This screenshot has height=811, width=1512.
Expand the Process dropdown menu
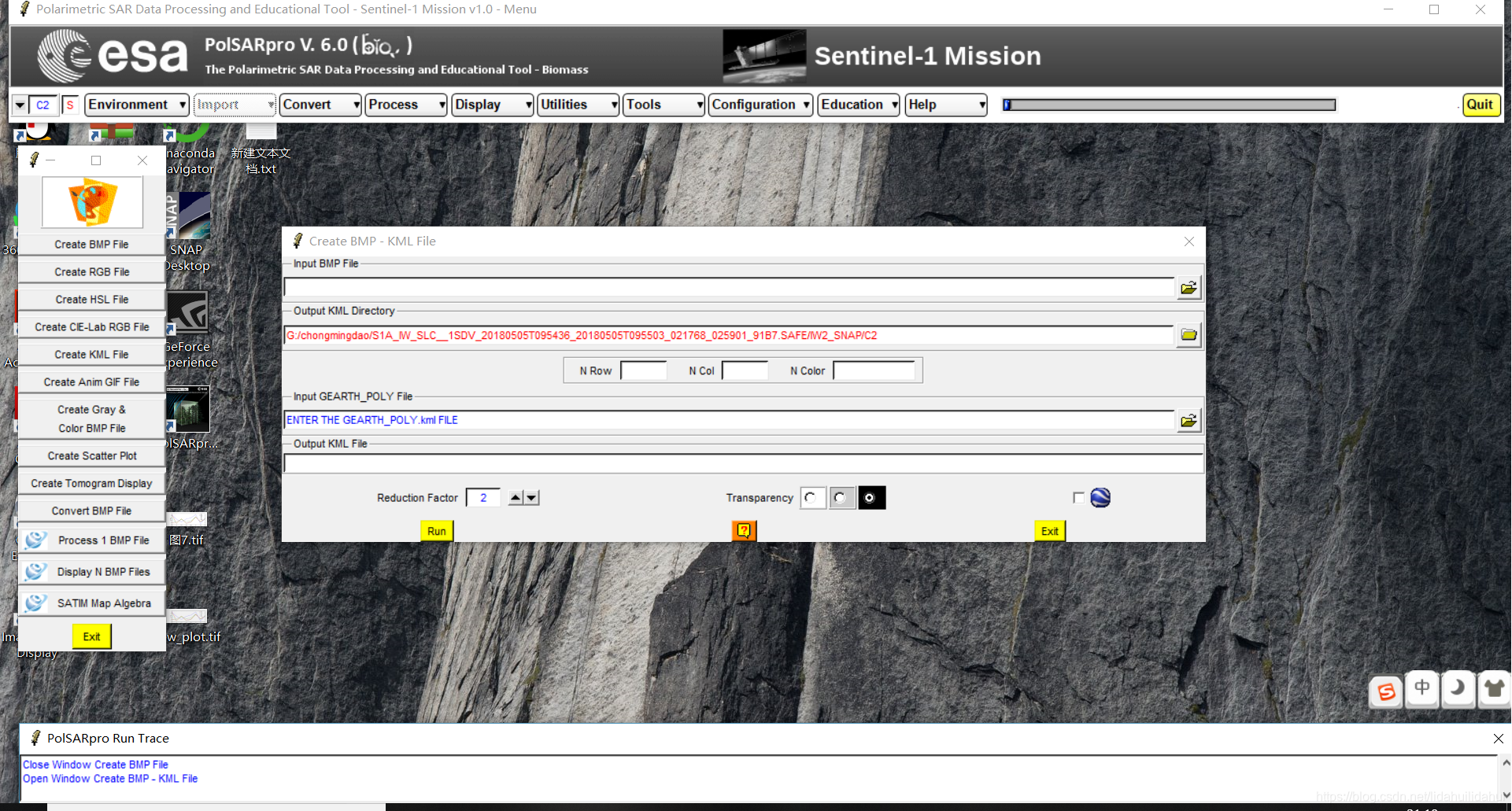[x=406, y=105]
